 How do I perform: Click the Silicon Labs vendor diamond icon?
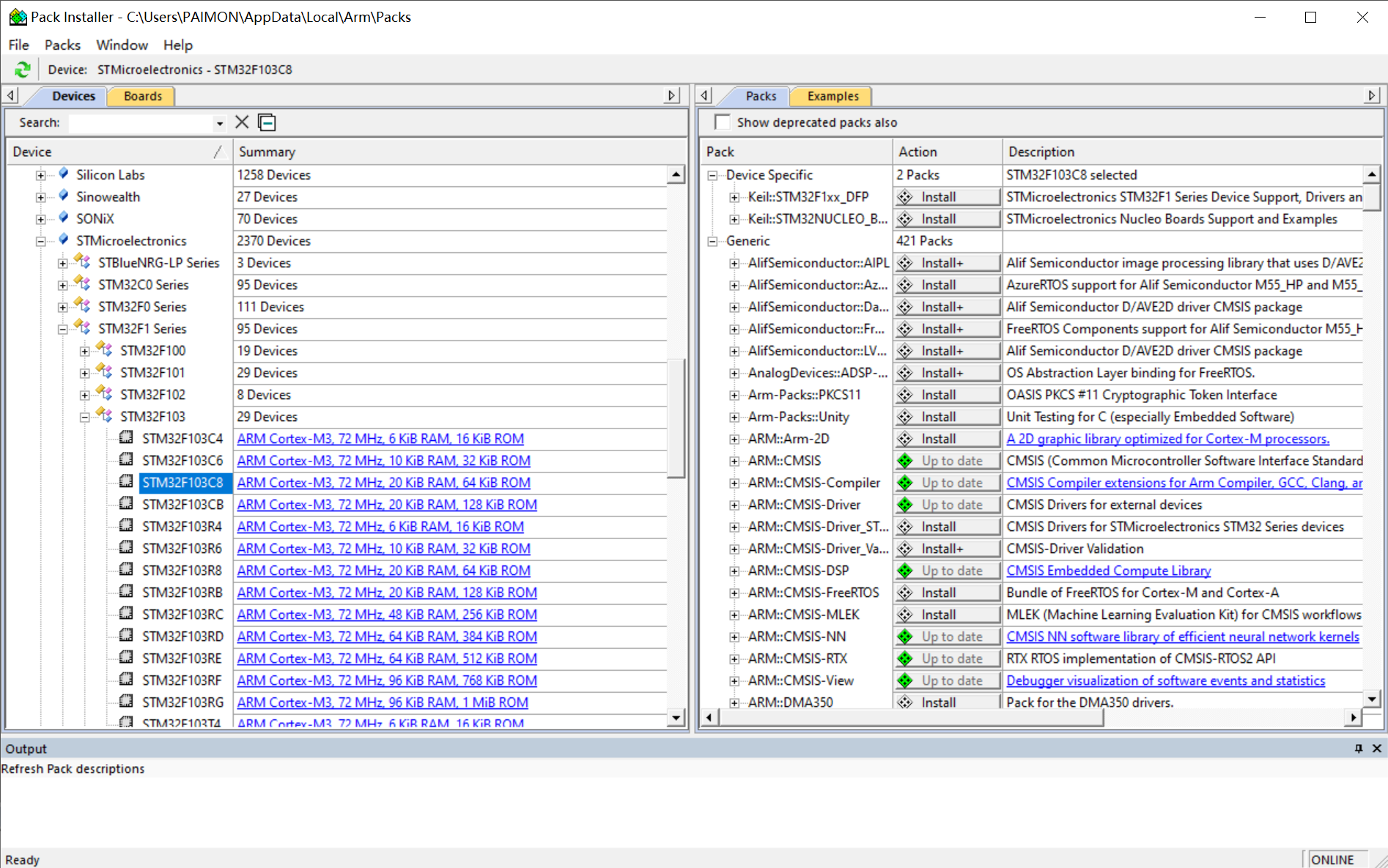pos(64,174)
